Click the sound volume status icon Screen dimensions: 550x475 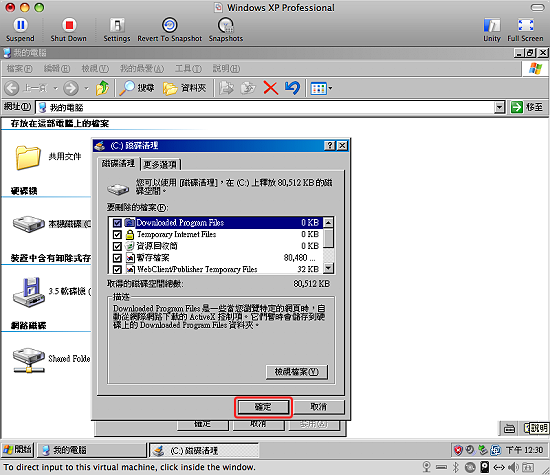click(513, 467)
